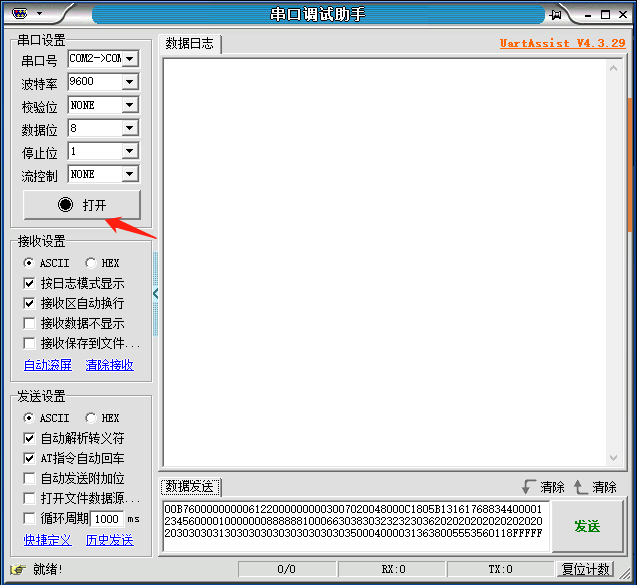This screenshot has width=637, height=585.
Task: Click the hand icon in status bar
Action: pyautogui.click(x=18, y=569)
